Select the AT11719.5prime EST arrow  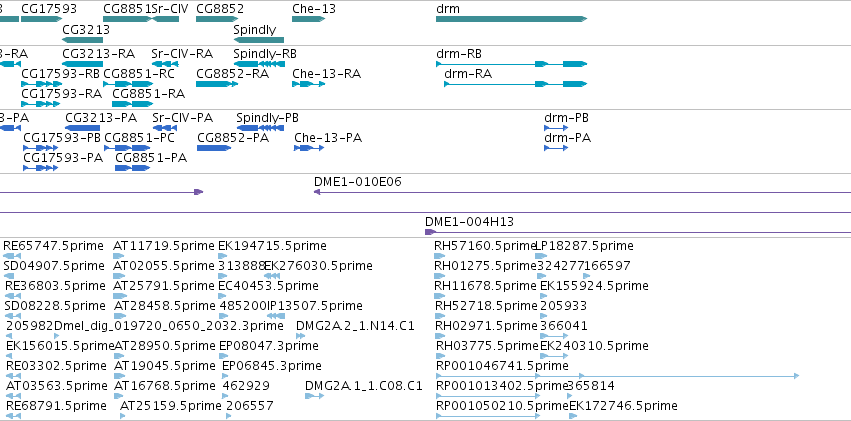pyautogui.click(x=119, y=256)
